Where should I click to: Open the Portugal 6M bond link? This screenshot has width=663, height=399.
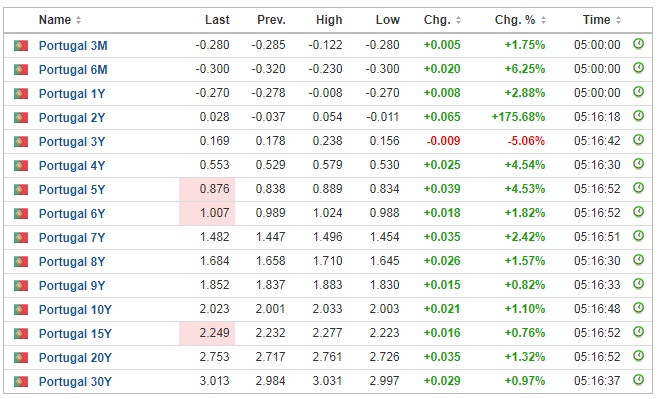(x=73, y=69)
